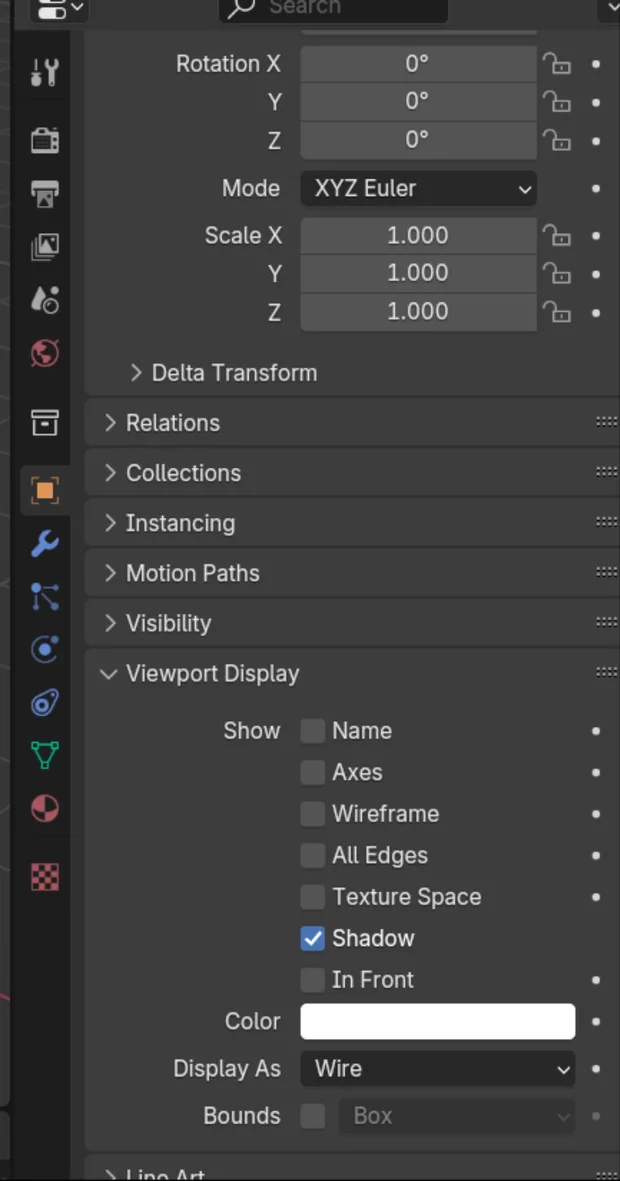Open the XYZ Euler rotation mode dropdown
This screenshot has height=1181, width=620.
point(418,188)
